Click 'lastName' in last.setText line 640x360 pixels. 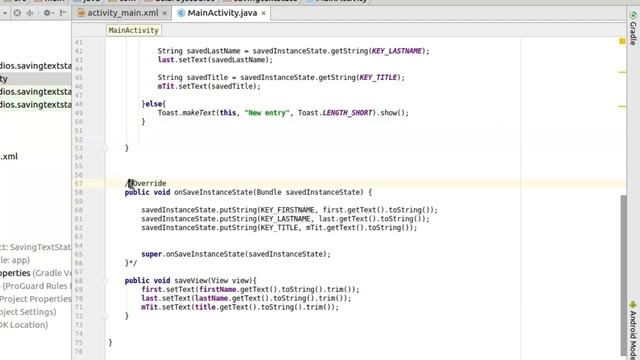click(x=211, y=298)
